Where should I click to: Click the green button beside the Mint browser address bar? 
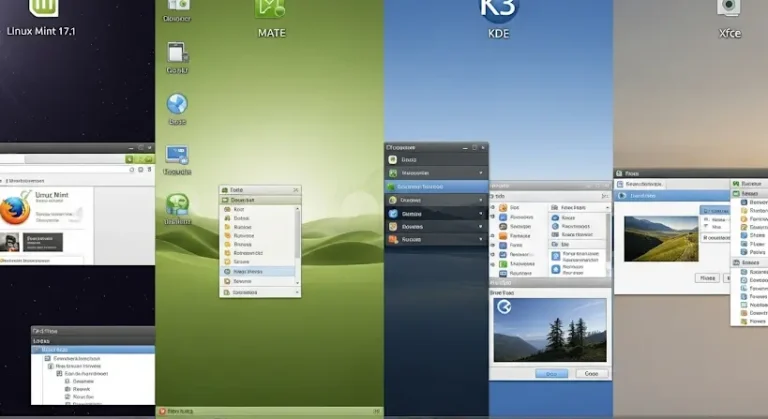coord(129,159)
